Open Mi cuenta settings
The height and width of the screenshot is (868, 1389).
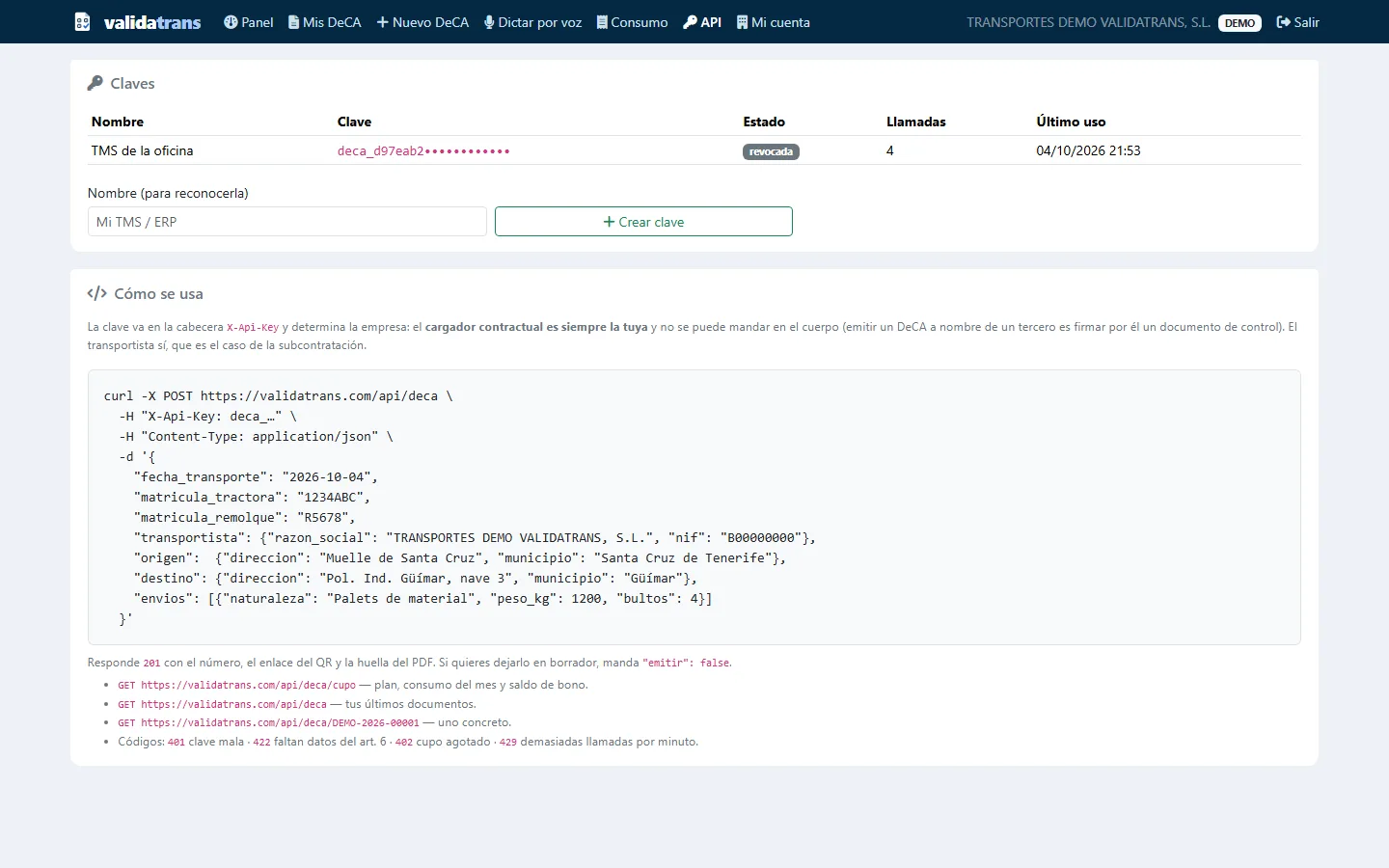point(774,22)
